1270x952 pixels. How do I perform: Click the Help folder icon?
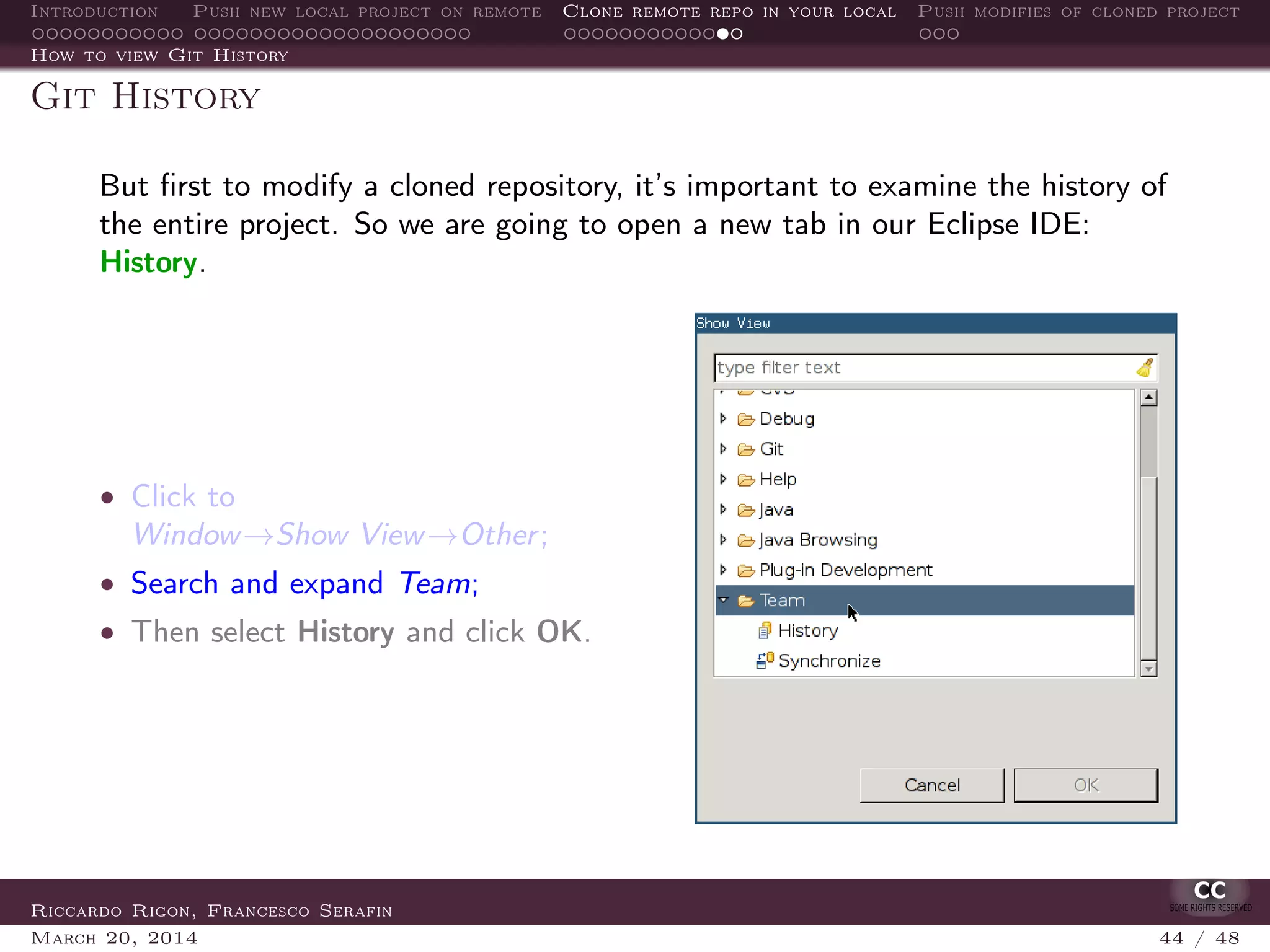pyautogui.click(x=746, y=480)
